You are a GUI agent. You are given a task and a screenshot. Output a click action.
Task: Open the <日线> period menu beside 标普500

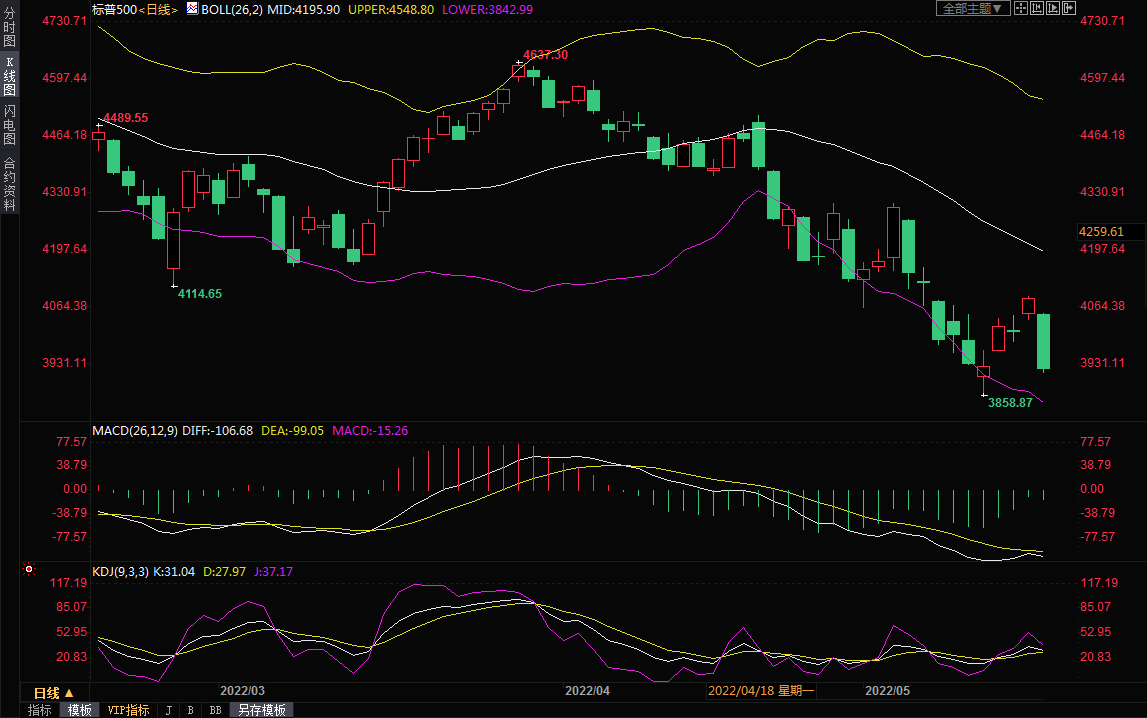pos(157,8)
